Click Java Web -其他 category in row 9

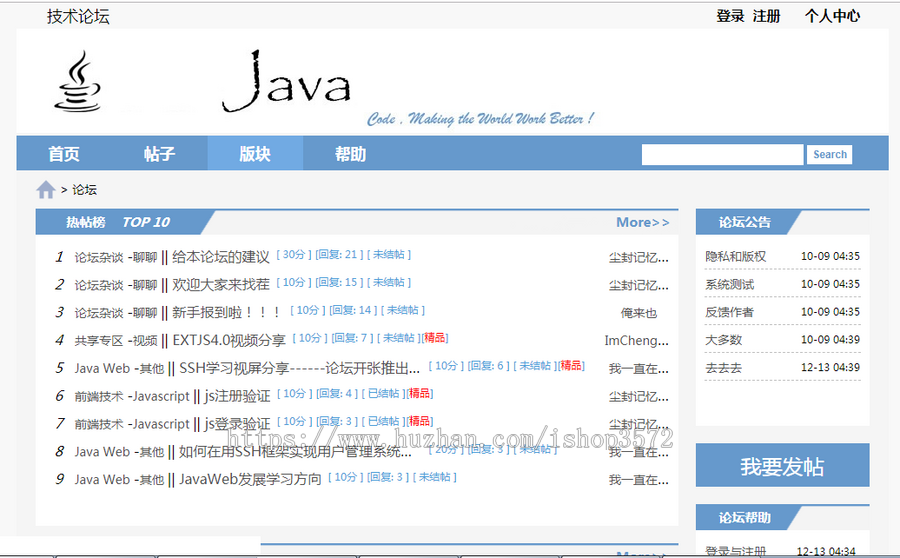(x=119, y=479)
